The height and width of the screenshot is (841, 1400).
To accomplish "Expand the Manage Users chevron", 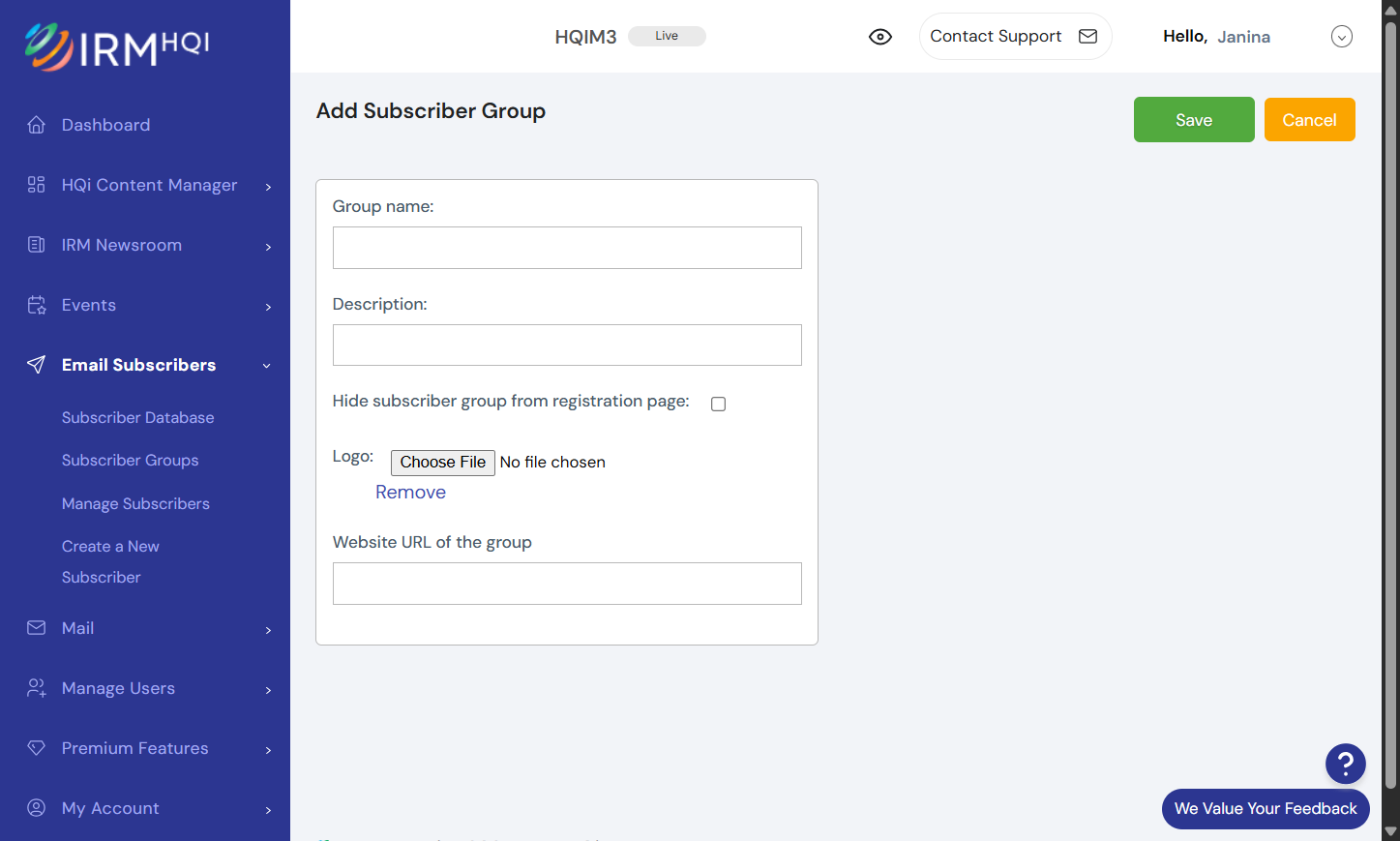I will click(268, 689).
